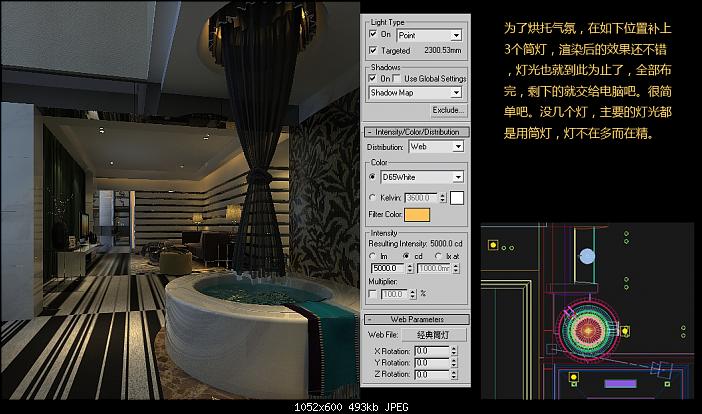Click the Multiplier spinner arrows

[412, 294]
